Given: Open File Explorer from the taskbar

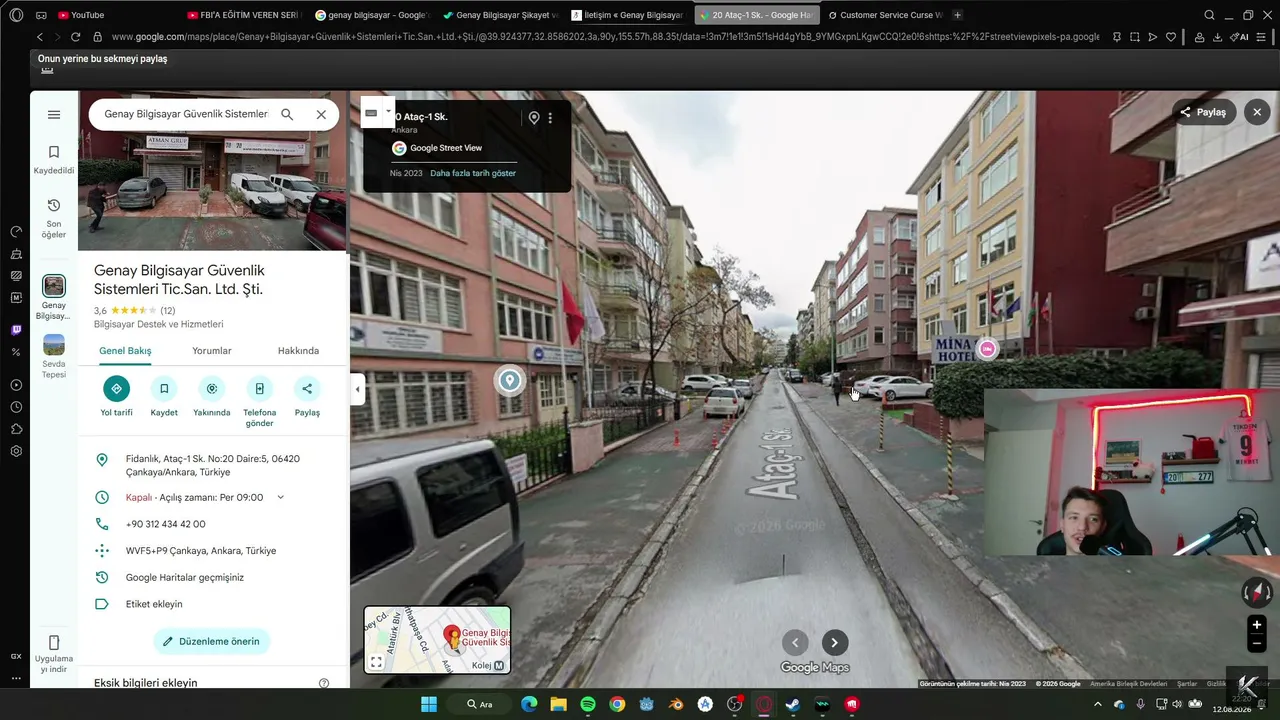Looking at the screenshot, I should coord(558,704).
